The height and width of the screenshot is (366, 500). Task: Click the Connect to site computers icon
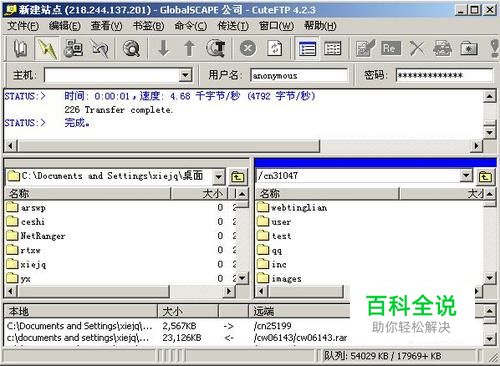coord(73,48)
